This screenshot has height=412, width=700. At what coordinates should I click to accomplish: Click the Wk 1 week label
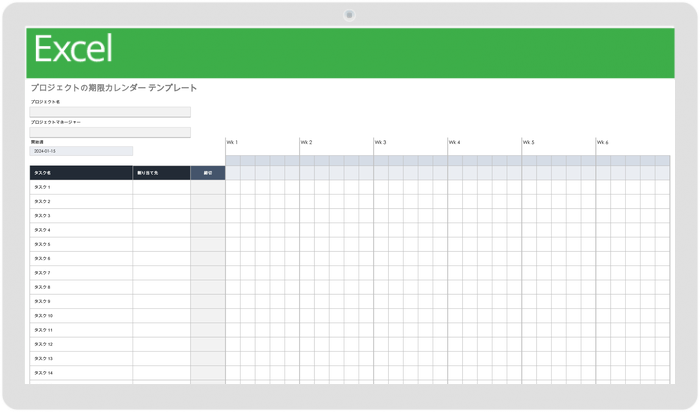[232, 142]
